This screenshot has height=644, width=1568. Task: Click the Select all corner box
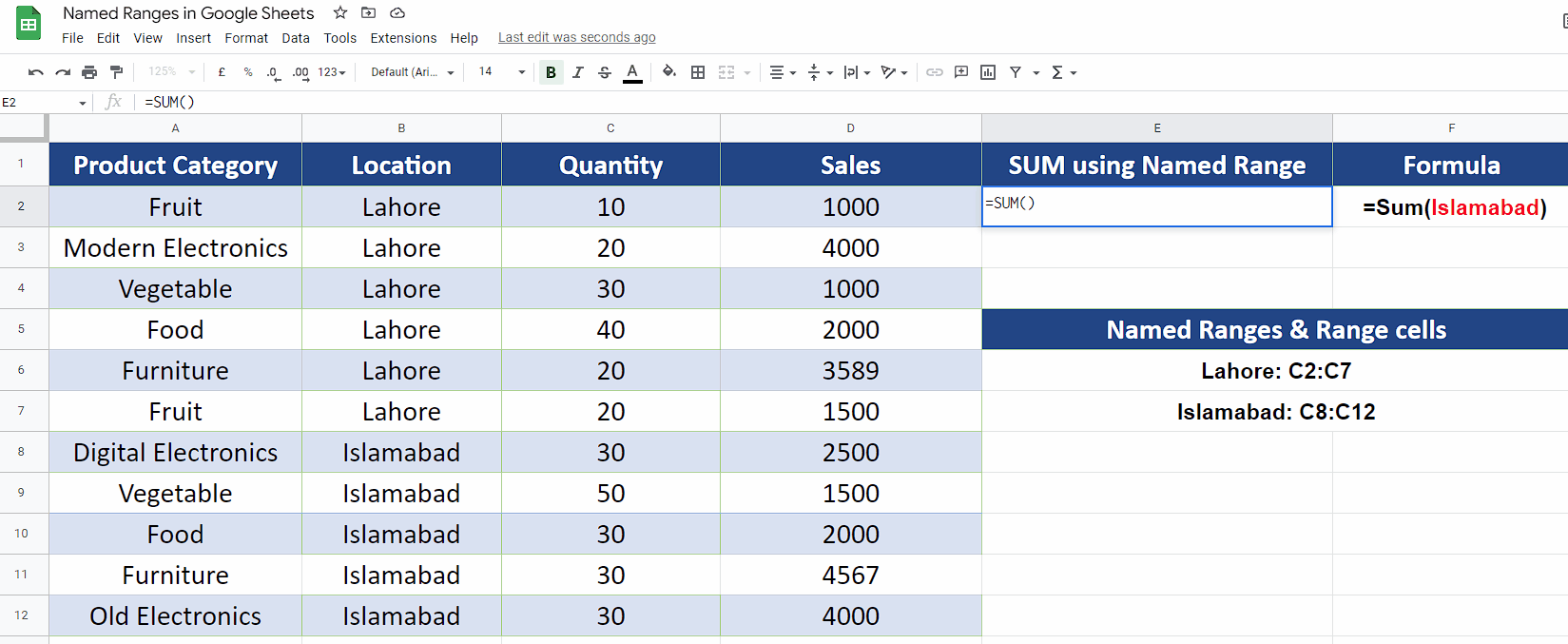(x=23, y=127)
